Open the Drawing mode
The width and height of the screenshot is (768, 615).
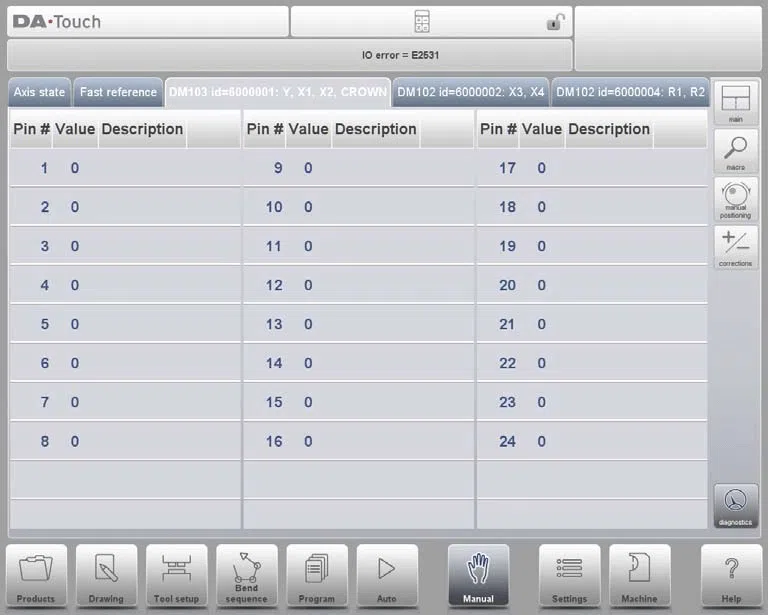click(106, 576)
